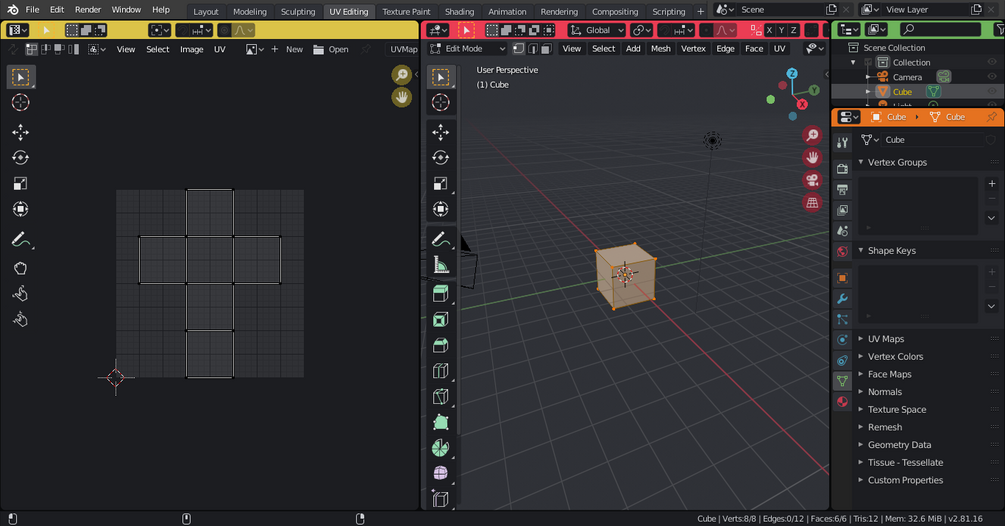
Task: Switch perspective/orthographic grid gizmo
Action: coord(812,202)
